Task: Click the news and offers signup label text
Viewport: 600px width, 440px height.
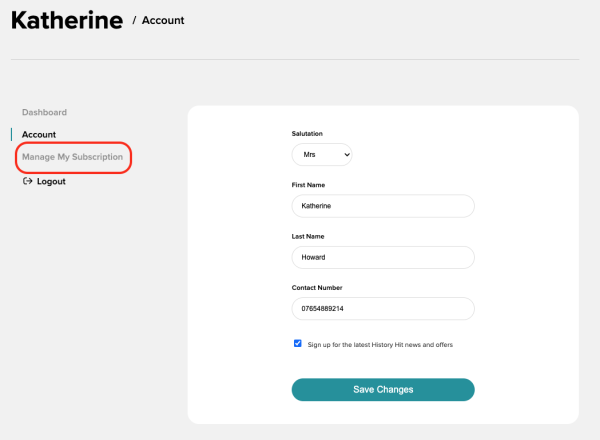Action: [x=380, y=344]
